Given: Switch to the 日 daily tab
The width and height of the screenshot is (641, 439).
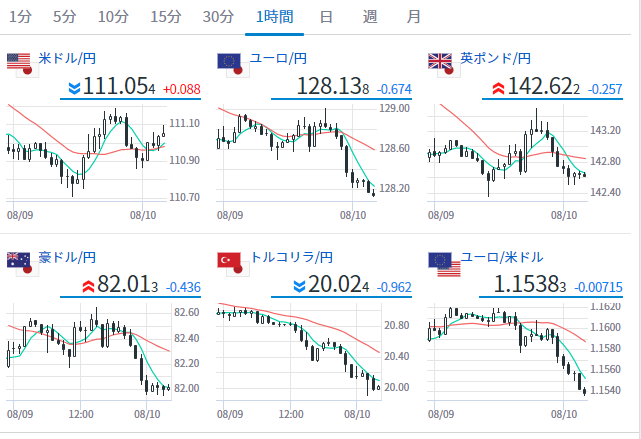Looking at the screenshot, I should (x=326, y=17).
